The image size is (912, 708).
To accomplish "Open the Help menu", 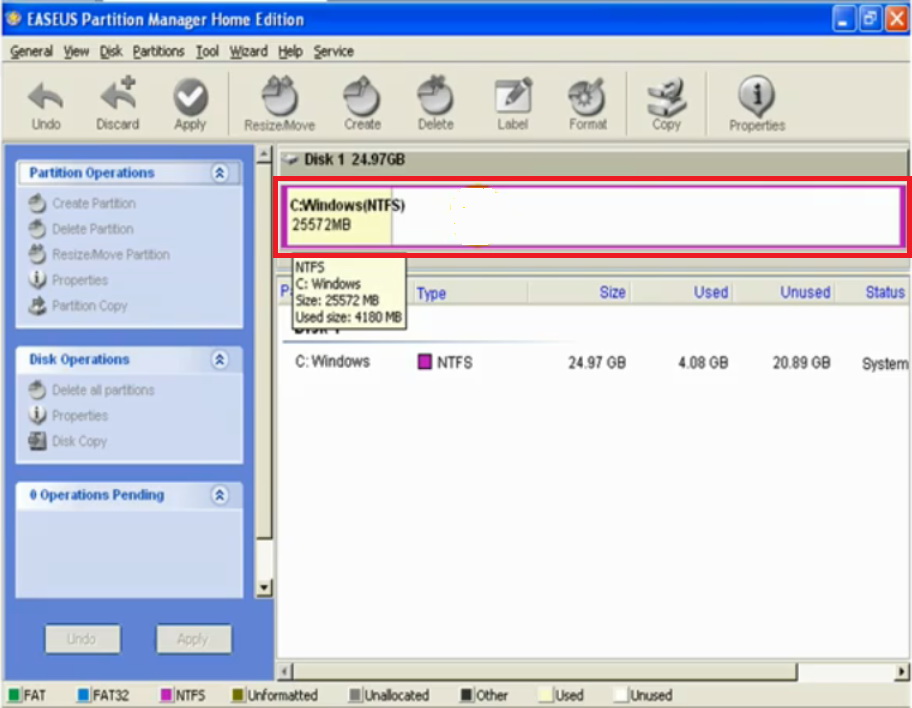I will click(290, 51).
